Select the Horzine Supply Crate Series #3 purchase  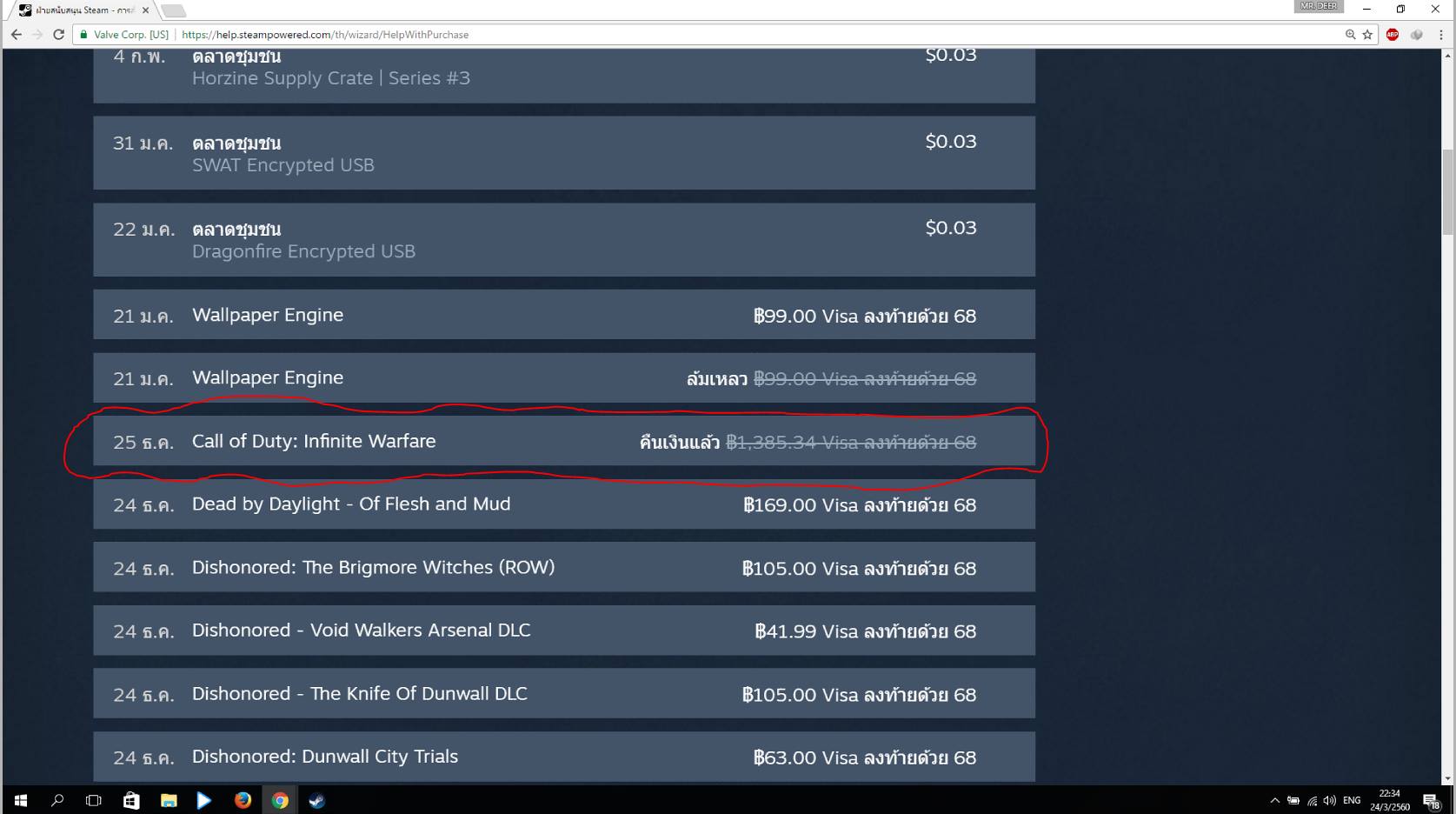point(564,76)
